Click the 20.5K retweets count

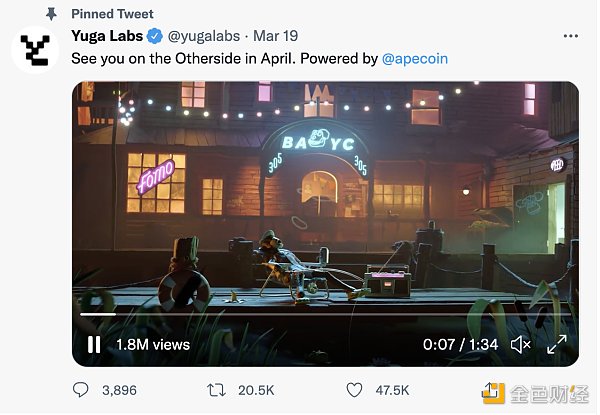point(256,390)
